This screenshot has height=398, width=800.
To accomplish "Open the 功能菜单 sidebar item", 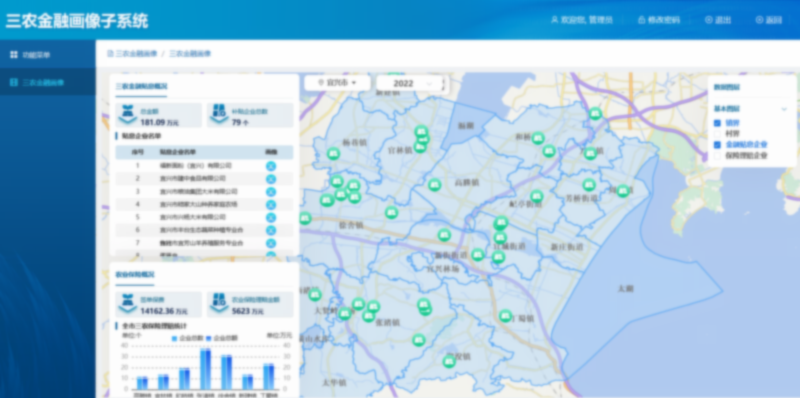I will click(47, 55).
